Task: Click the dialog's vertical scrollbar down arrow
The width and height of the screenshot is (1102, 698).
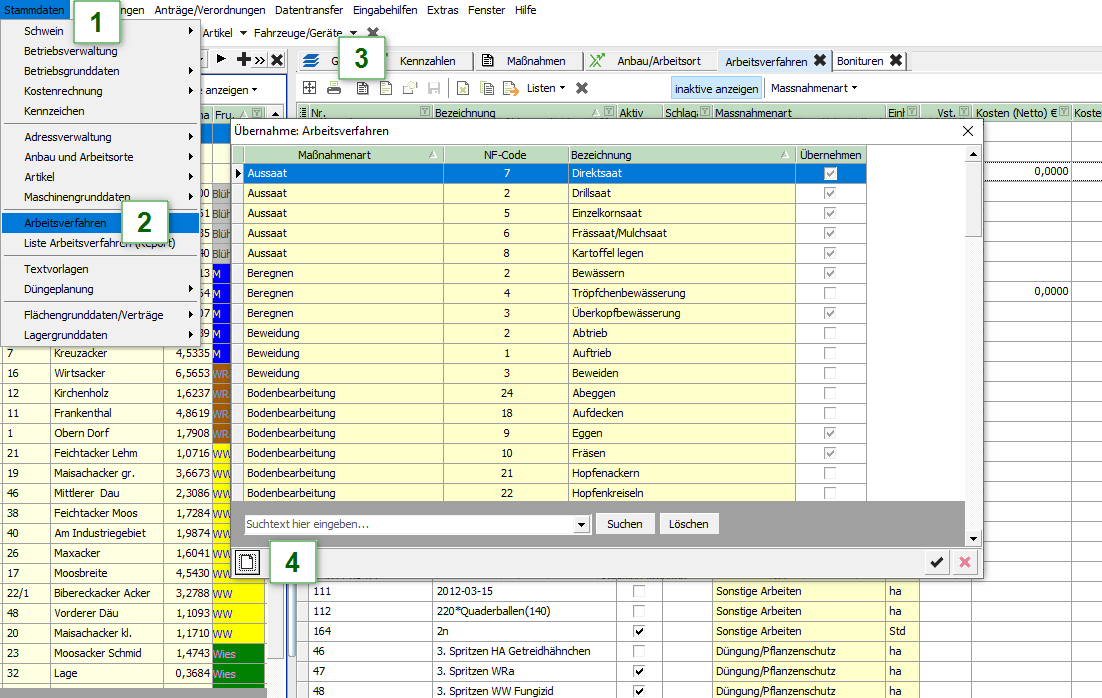Action: 974,538
